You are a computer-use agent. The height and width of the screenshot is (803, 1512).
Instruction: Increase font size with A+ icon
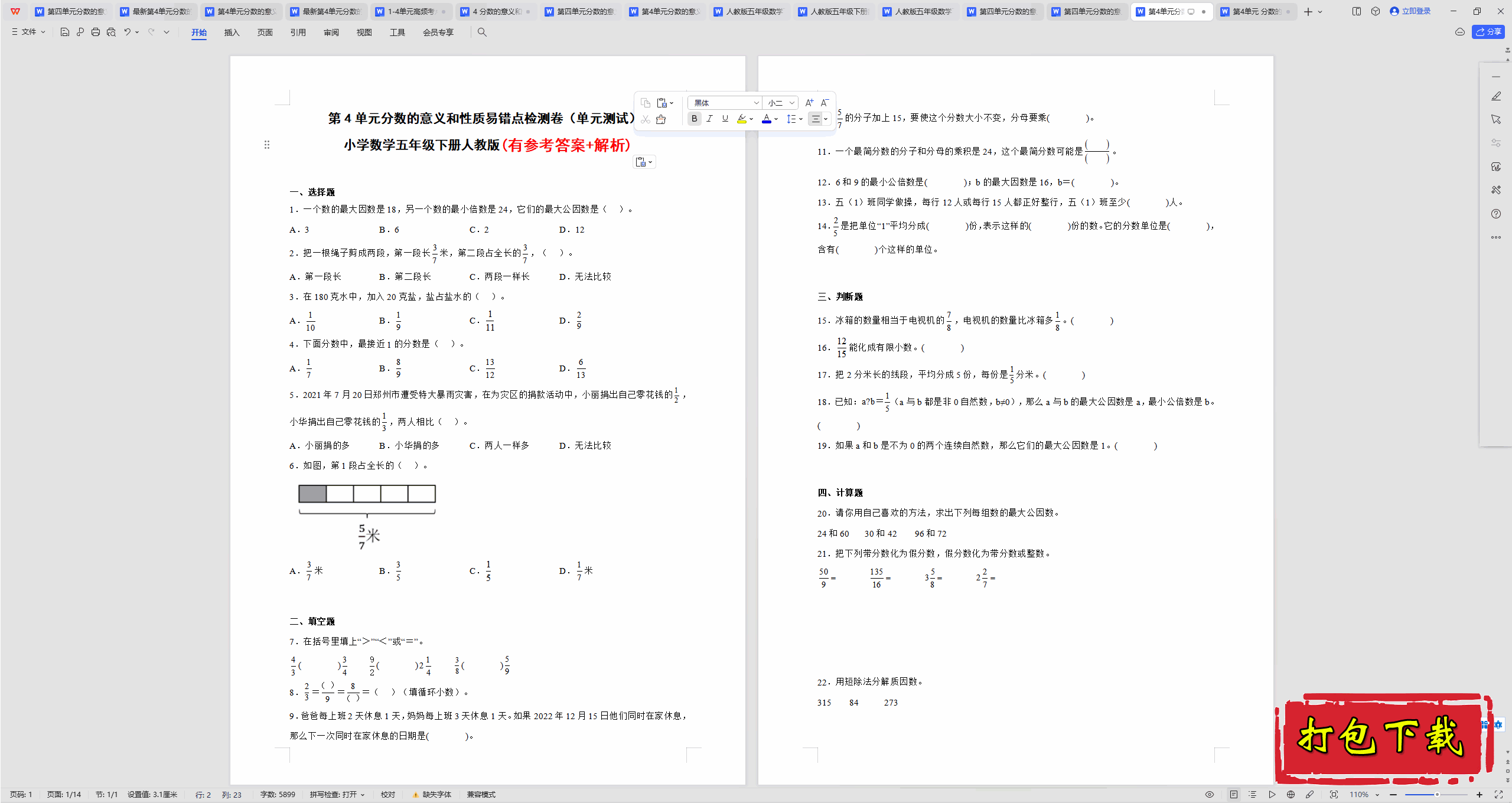pos(809,103)
